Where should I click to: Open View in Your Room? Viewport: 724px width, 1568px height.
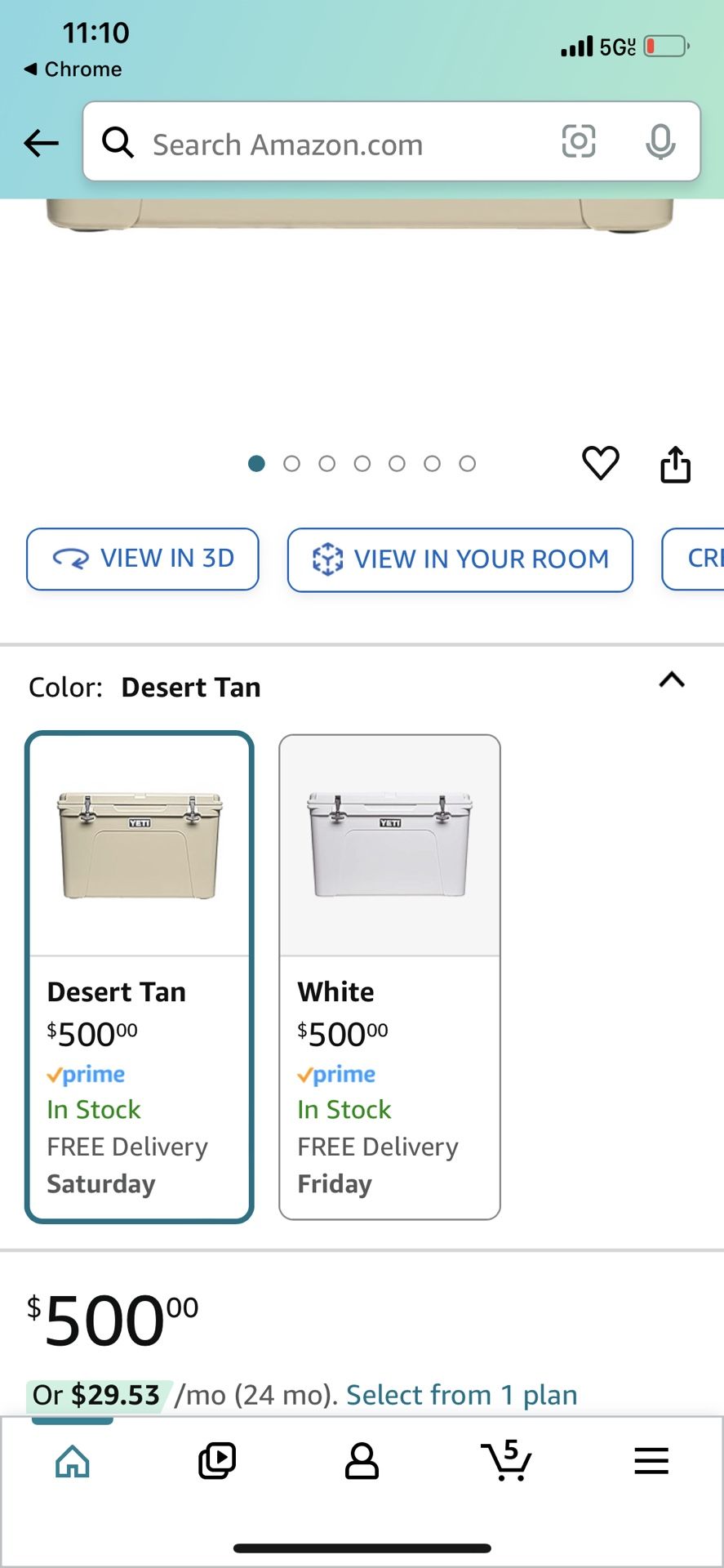coord(460,559)
